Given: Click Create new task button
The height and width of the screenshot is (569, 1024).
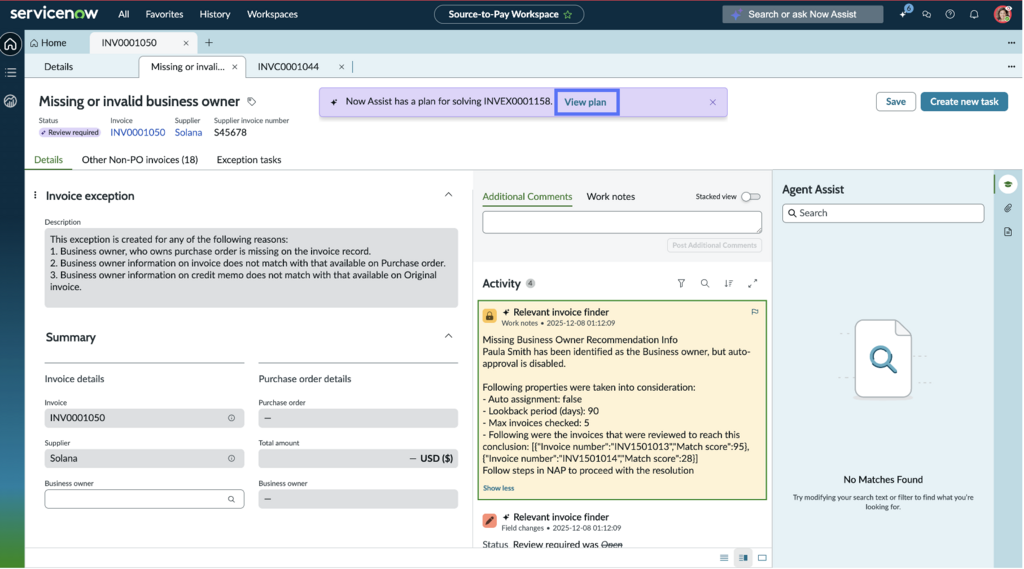Looking at the screenshot, I should click(x=964, y=101).
